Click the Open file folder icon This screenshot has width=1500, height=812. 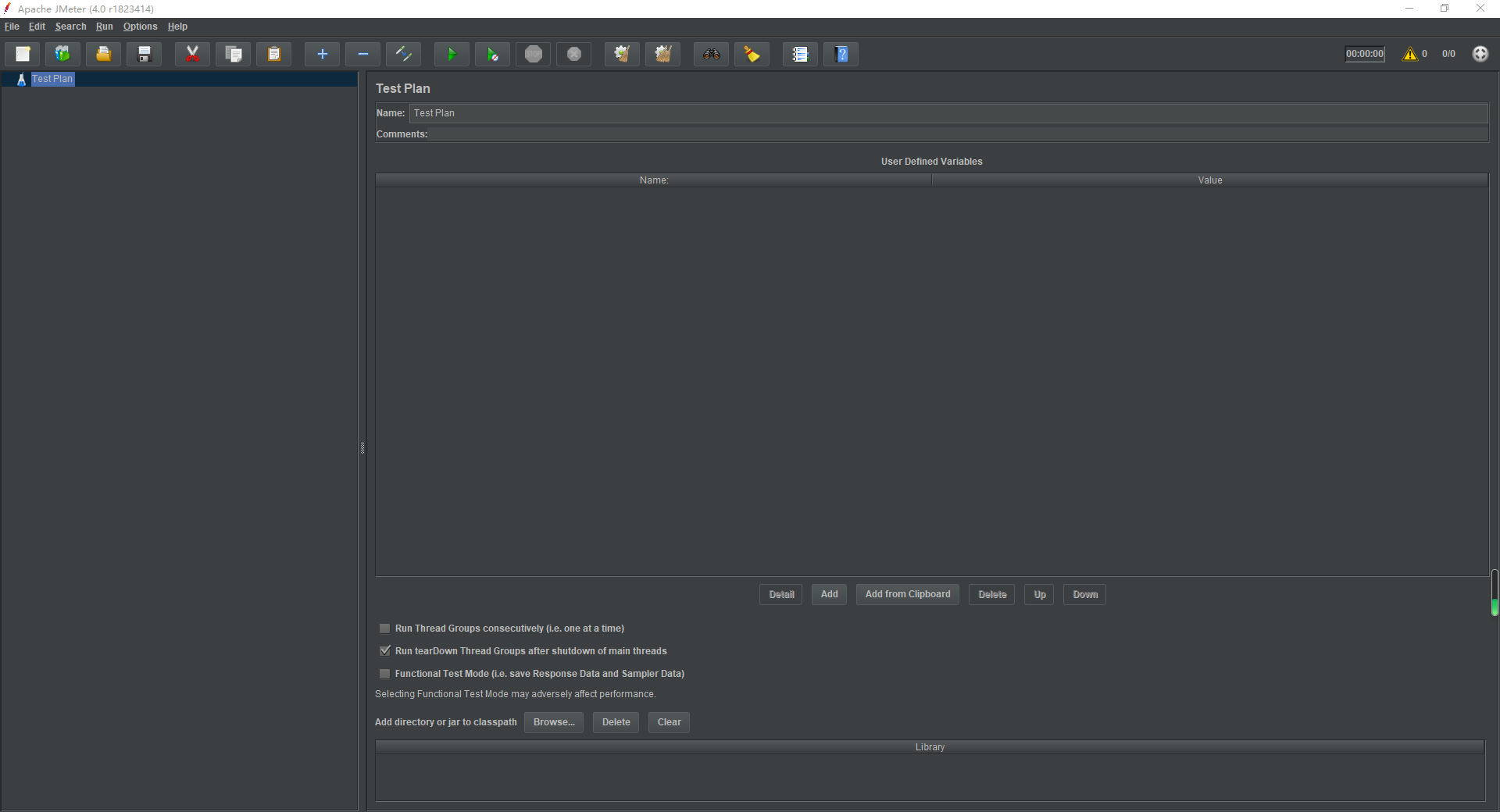click(x=103, y=54)
